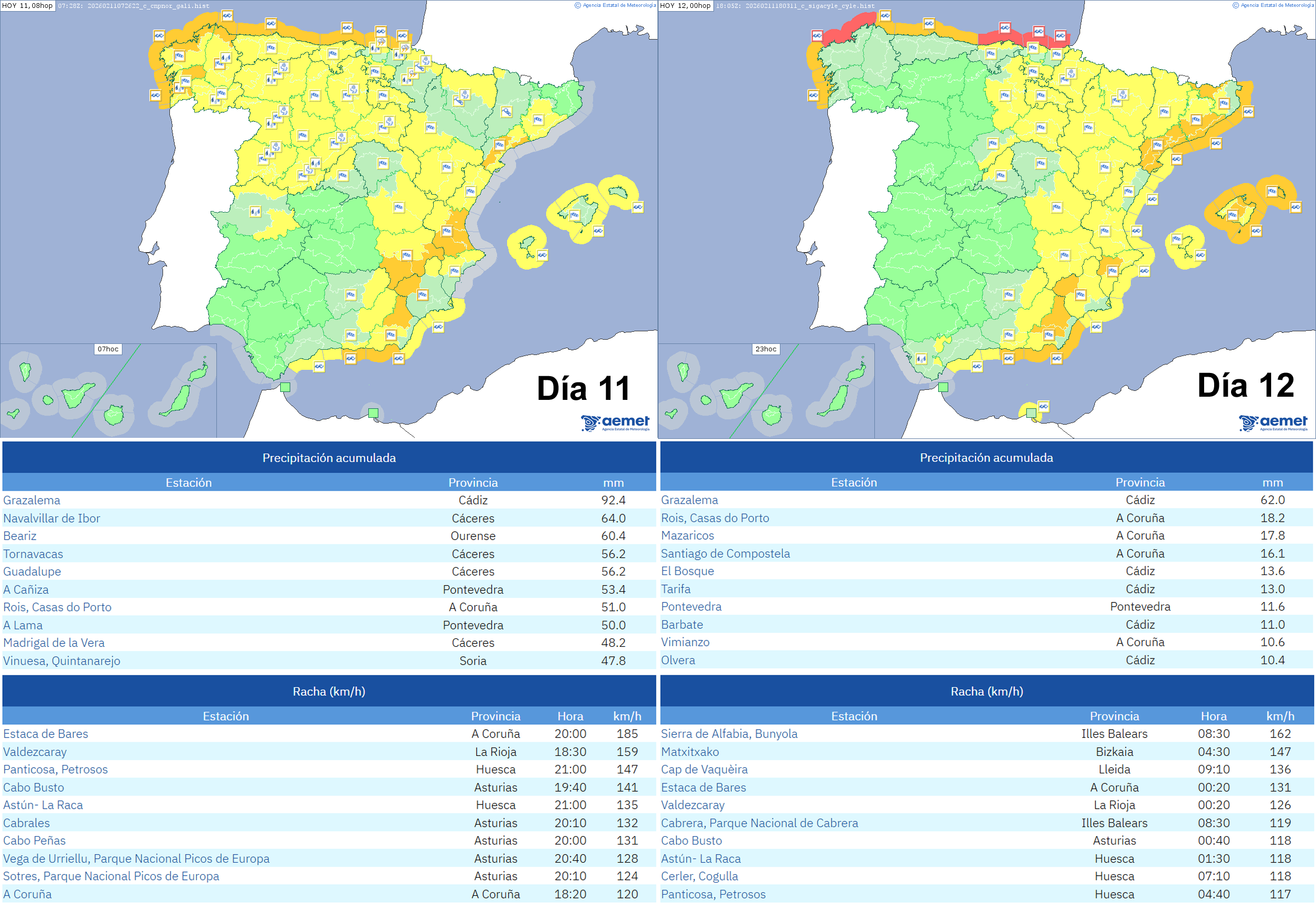The image size is (1316, 910).
Task: Click the coastal waves icon along the Cádiz coast
Action: 319,367
